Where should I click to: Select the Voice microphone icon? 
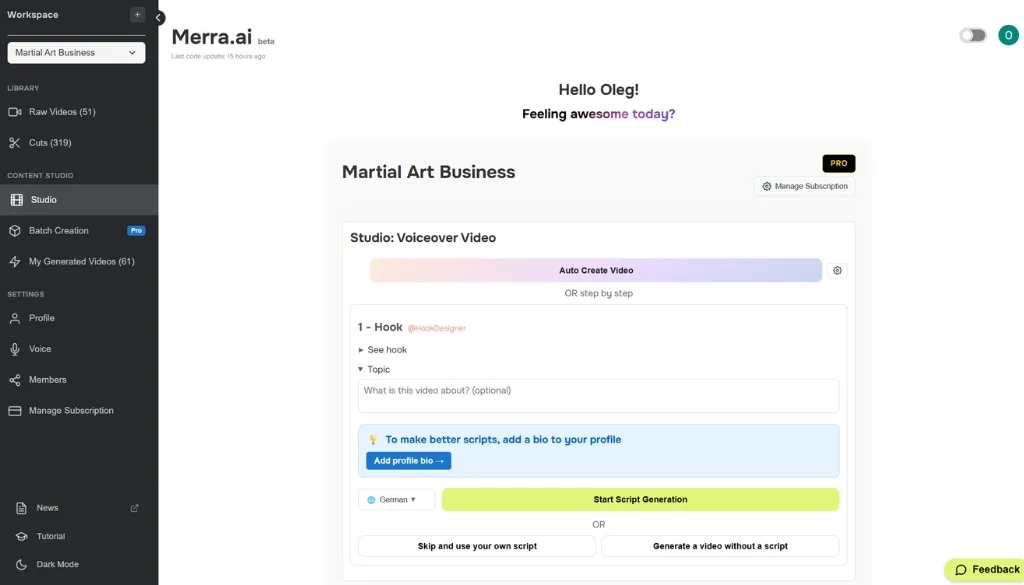[x=16, y=349]
